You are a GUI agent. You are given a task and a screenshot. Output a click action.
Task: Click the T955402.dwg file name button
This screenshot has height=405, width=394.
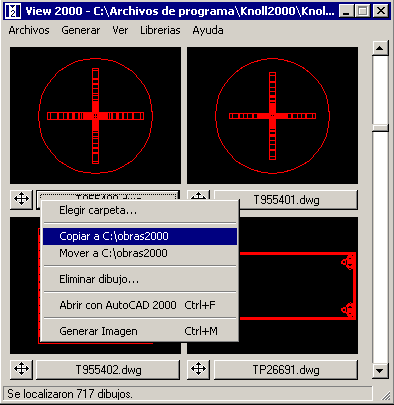108,370
